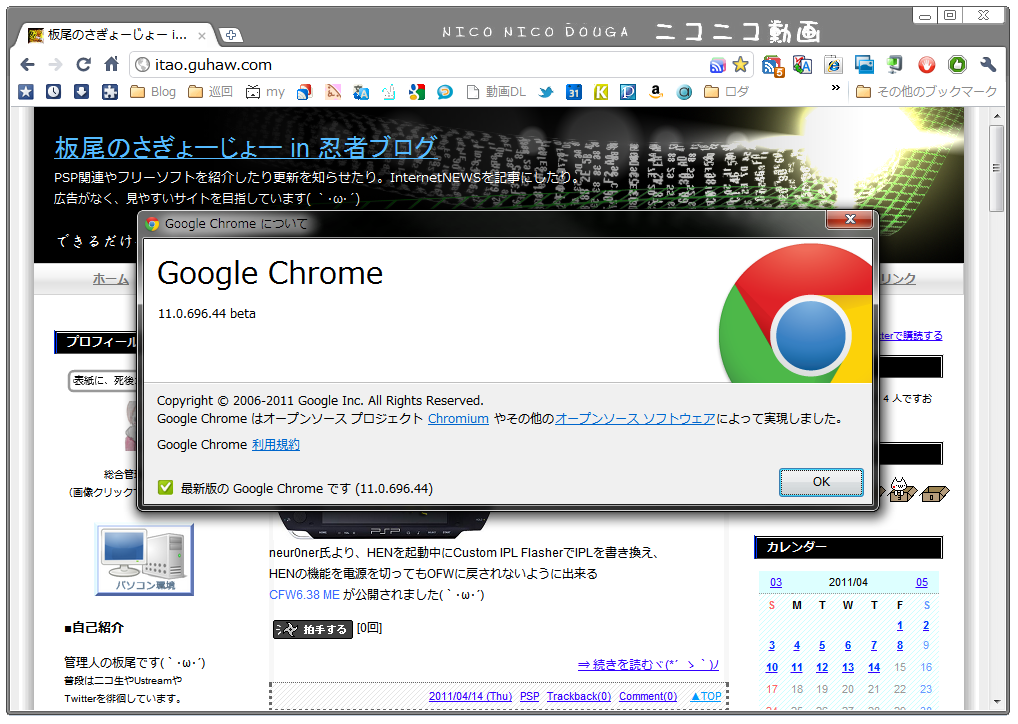The height and width of the screenshot is (724, 1018).
Task: Open the CFW6.38 ME link
Action: [304, 595]
